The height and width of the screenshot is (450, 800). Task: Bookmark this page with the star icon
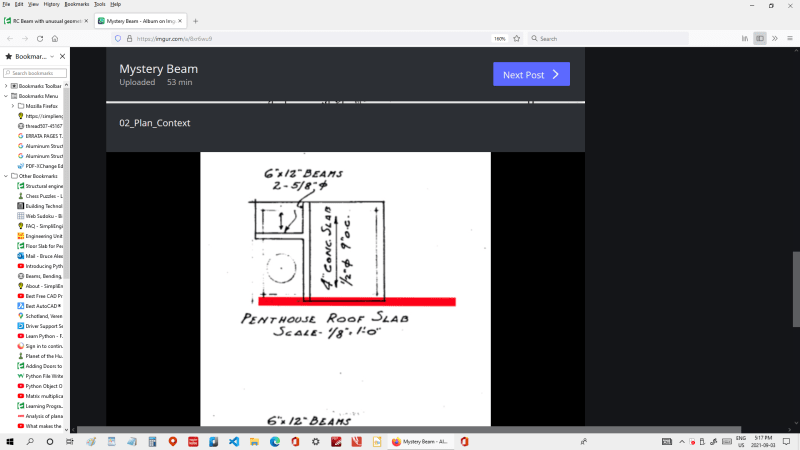[x=516, y=39]
